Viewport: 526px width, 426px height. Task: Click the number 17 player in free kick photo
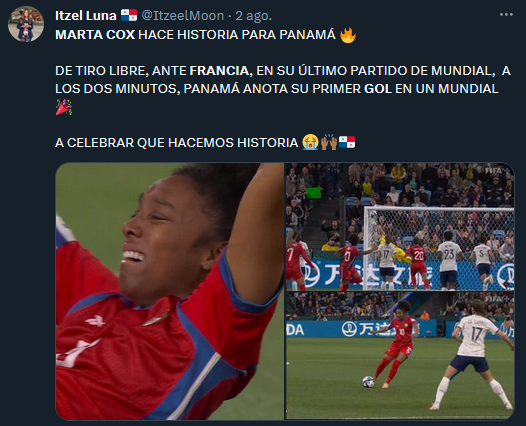tap(473, 356)
